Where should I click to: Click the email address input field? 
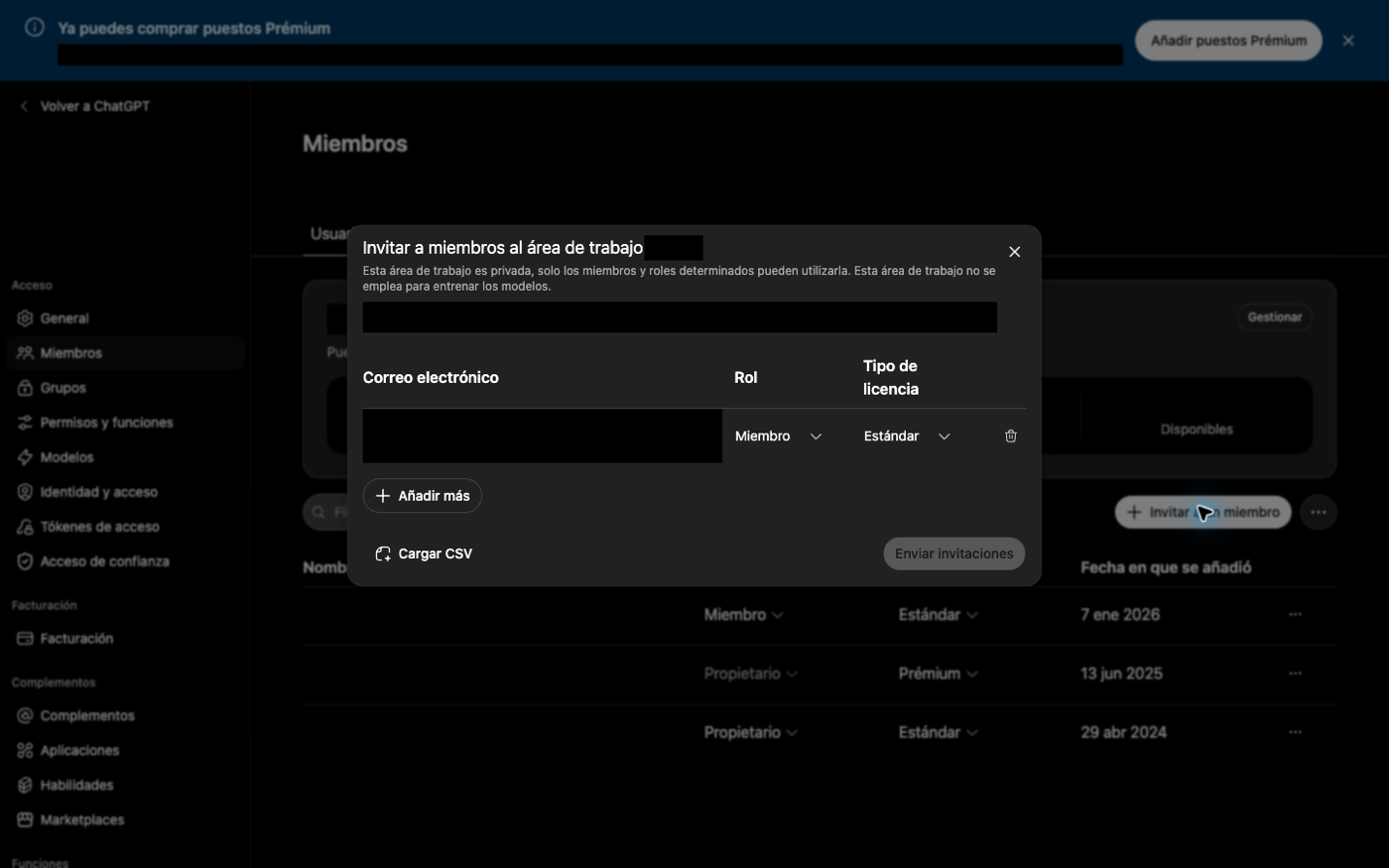coord(543,435)
